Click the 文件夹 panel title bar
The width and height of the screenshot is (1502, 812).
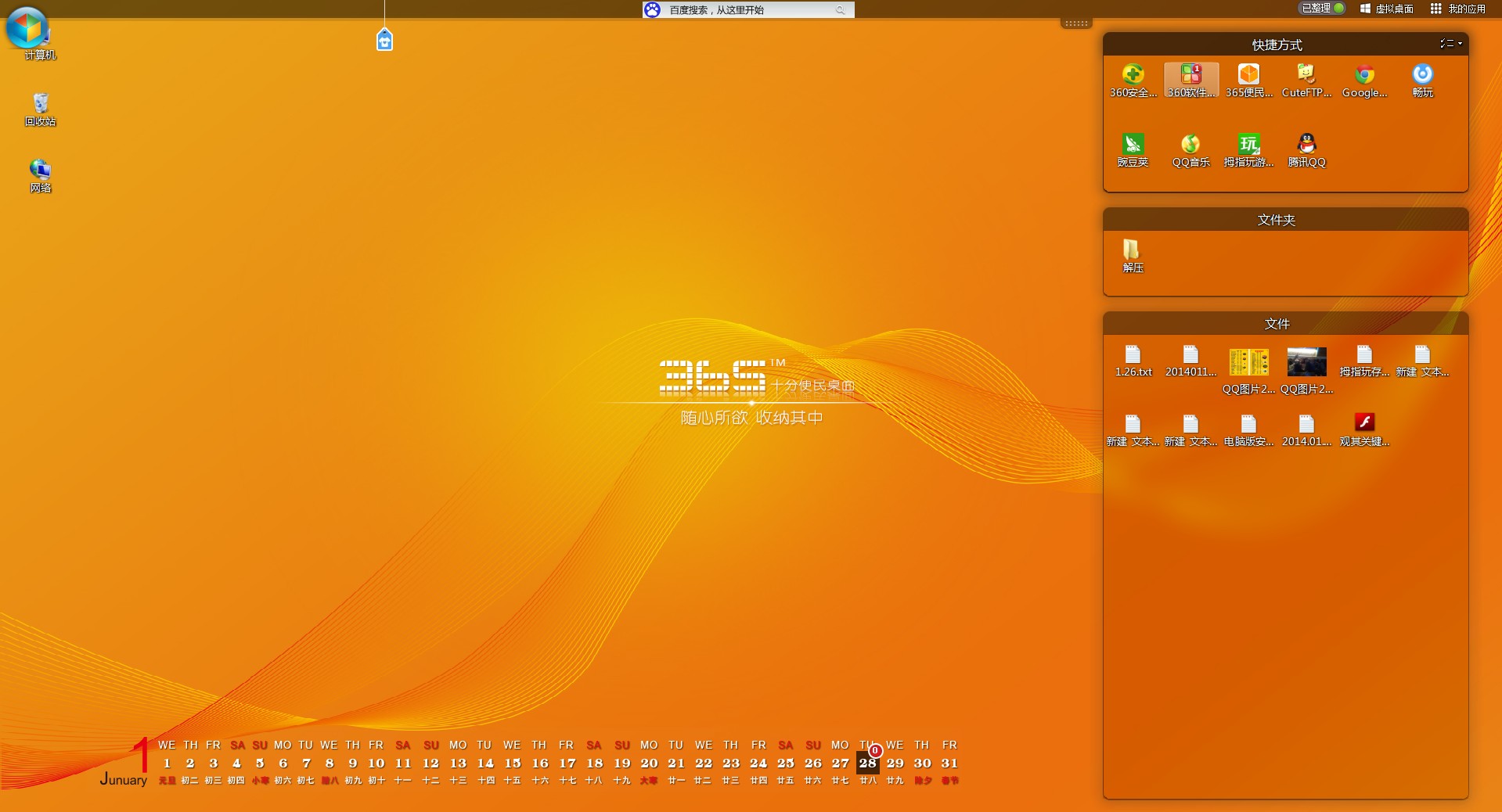1285,219
